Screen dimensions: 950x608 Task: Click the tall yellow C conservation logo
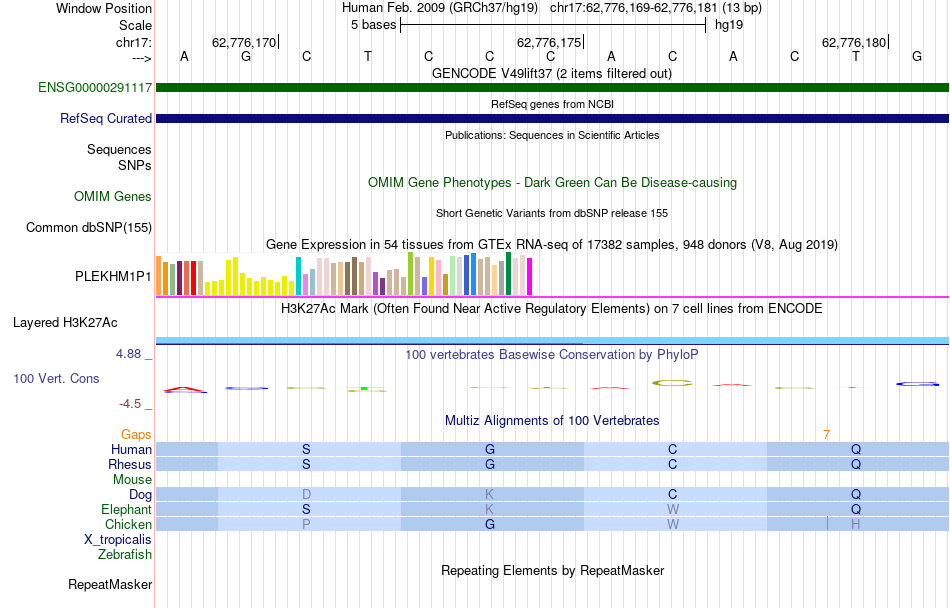[x=672, y=383]
